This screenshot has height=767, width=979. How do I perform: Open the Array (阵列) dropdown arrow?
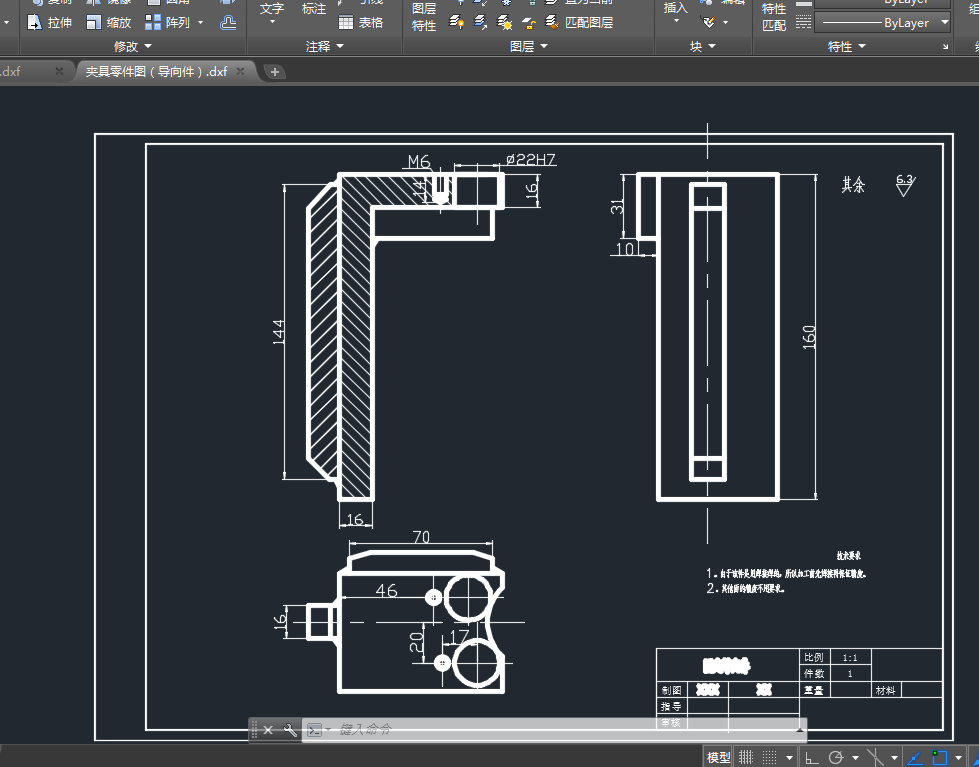click(x=200, y=22)
